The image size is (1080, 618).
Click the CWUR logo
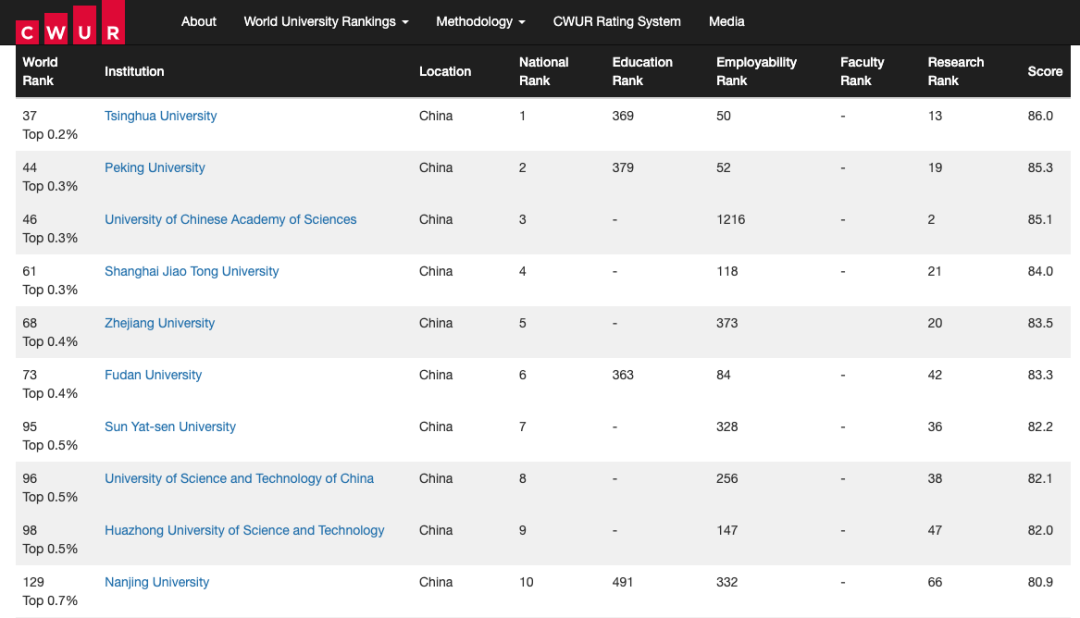(x=70, y=23)
